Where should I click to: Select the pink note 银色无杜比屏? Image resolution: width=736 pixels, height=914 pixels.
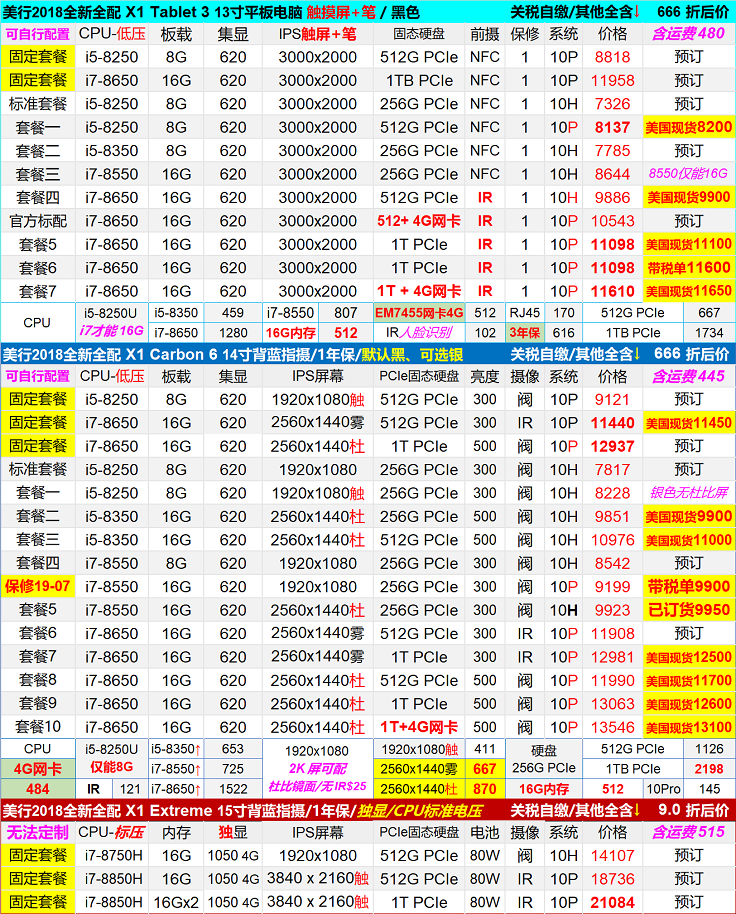[688, 493]
